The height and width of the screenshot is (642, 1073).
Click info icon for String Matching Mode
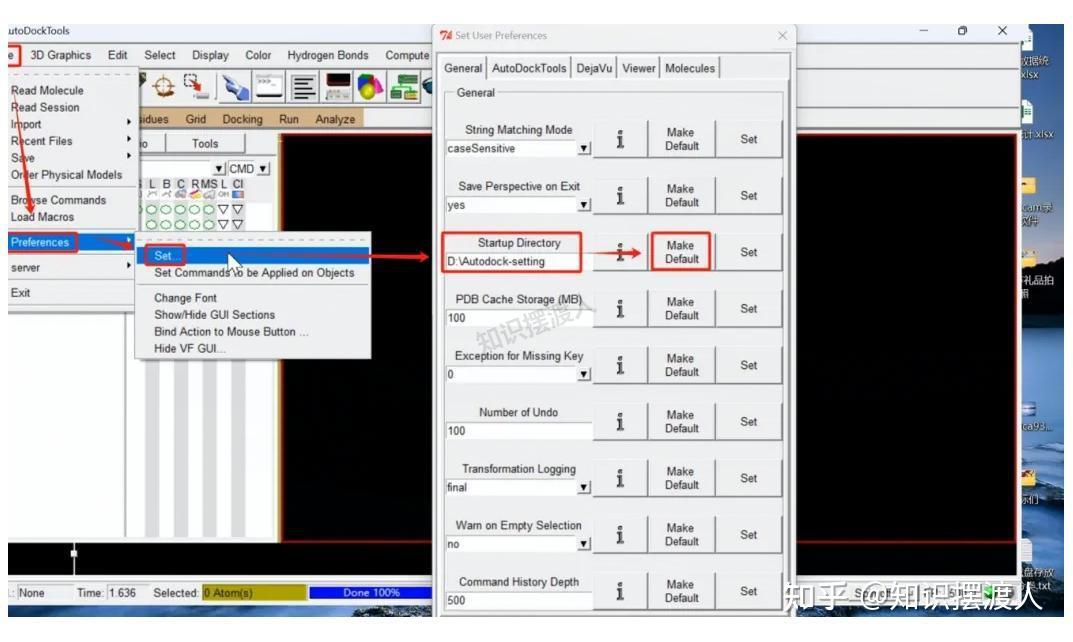pos(620,140)
